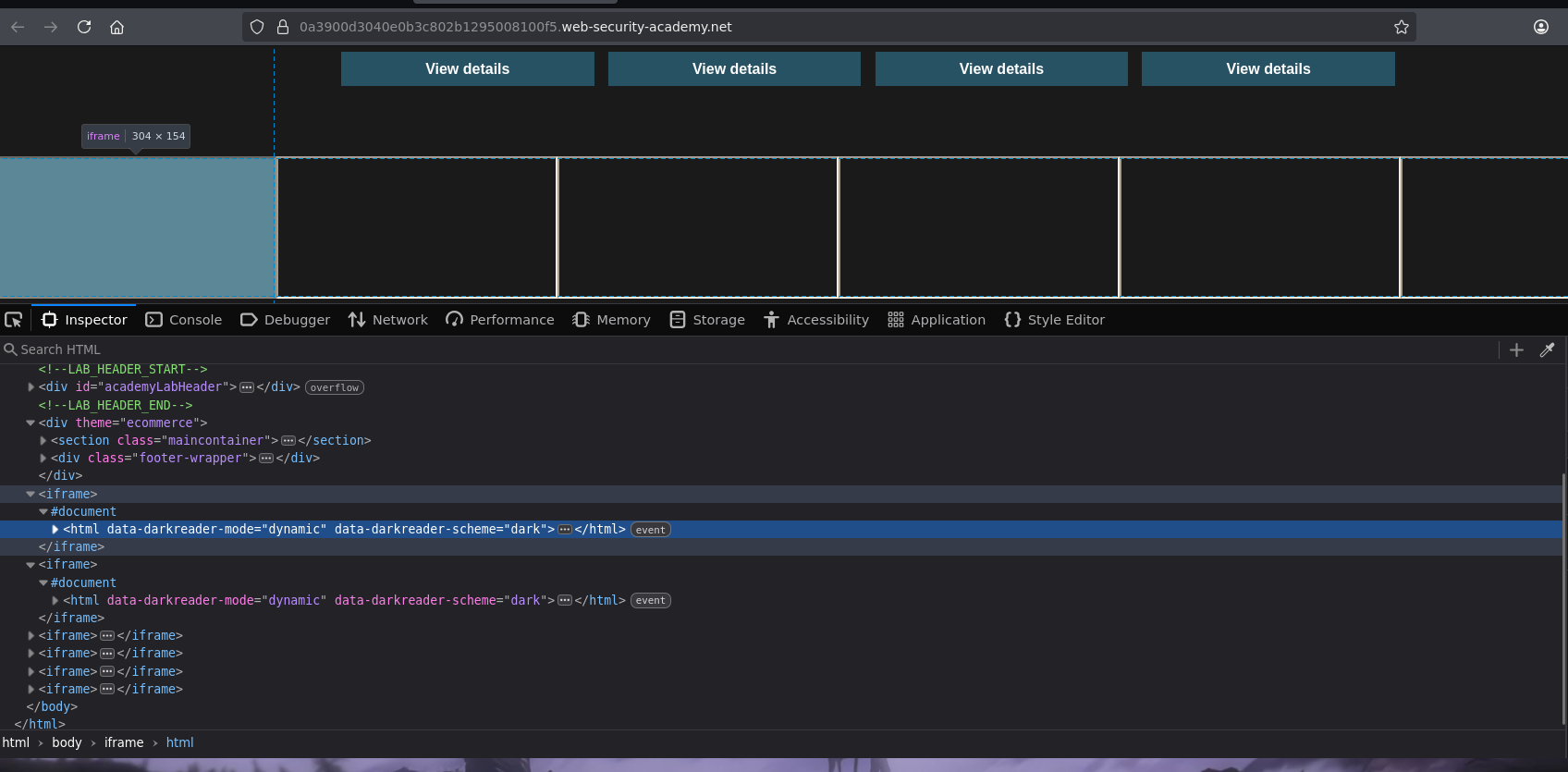Click the highlighted iframe on the page

point(138,227)
